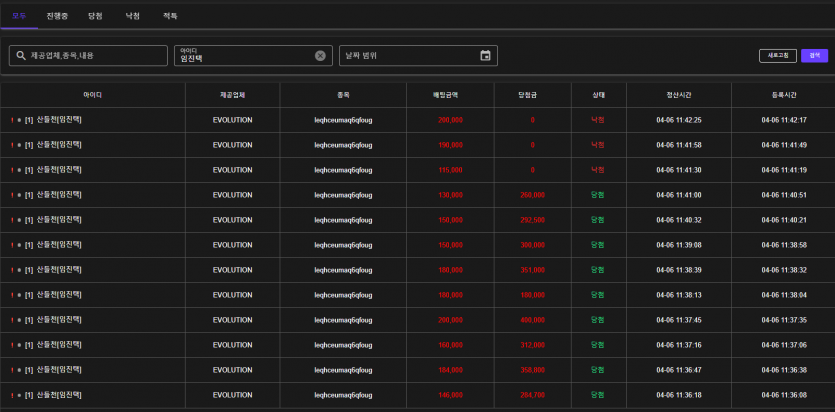Click the red exclamation icon in the 11:37:16 row

click(x=12, y=345)
